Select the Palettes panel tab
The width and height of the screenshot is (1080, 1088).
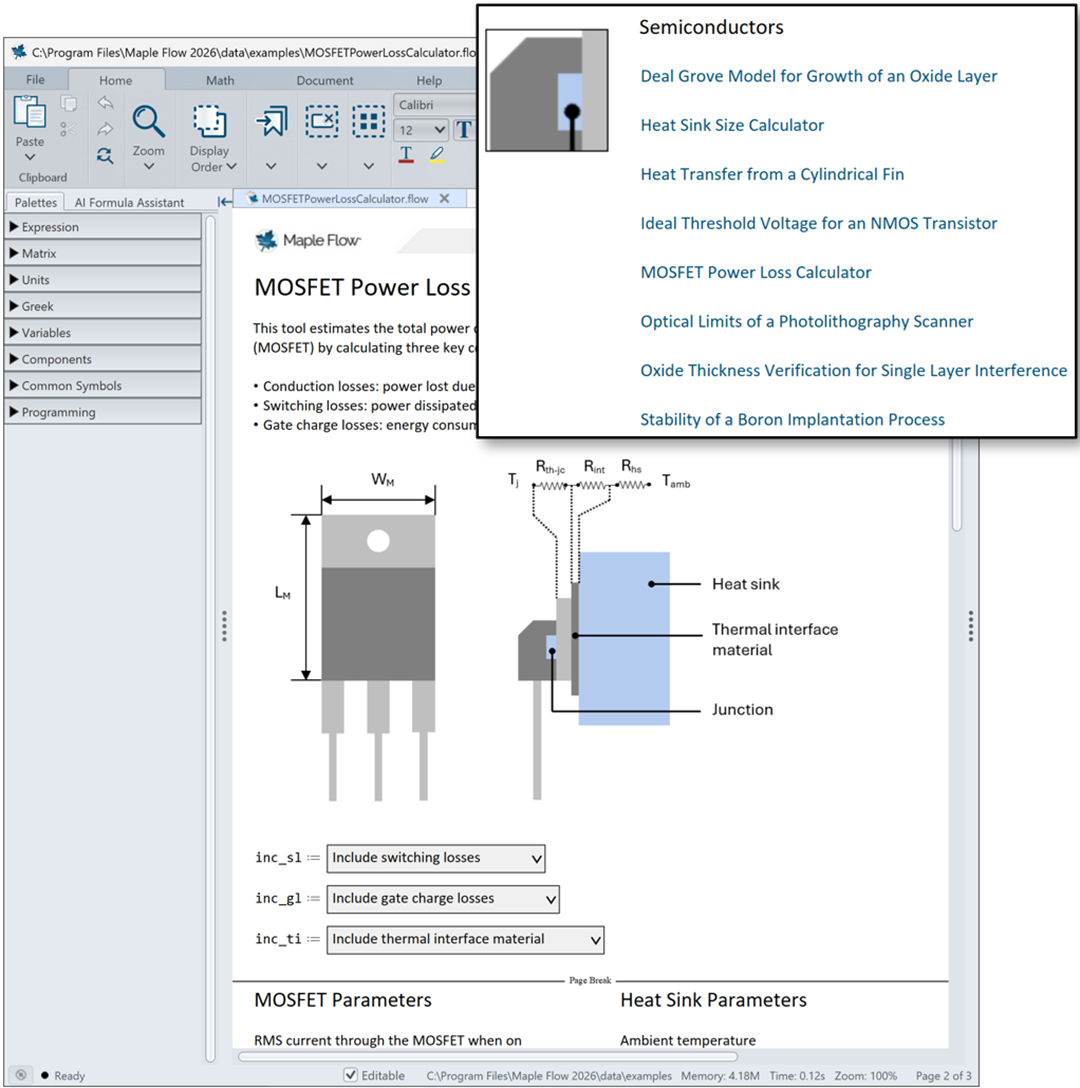coord(35,202)
